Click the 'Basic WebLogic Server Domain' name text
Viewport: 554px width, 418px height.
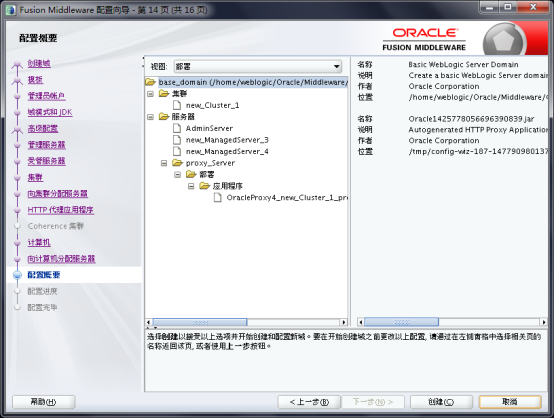point(463,65)
